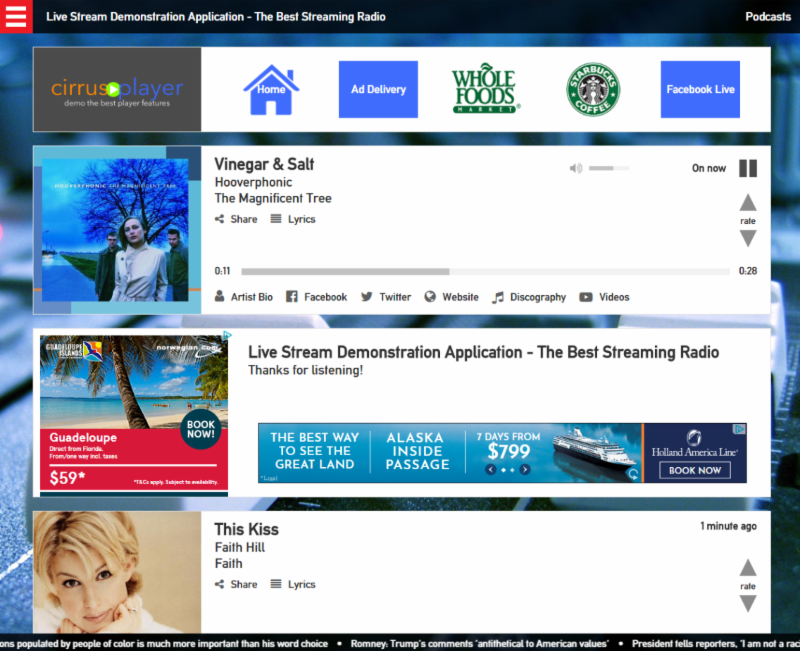The height and width of the screenshot is (651, 800).
Task: Visit the artist Website link
Action: click(x=452, y=297)
